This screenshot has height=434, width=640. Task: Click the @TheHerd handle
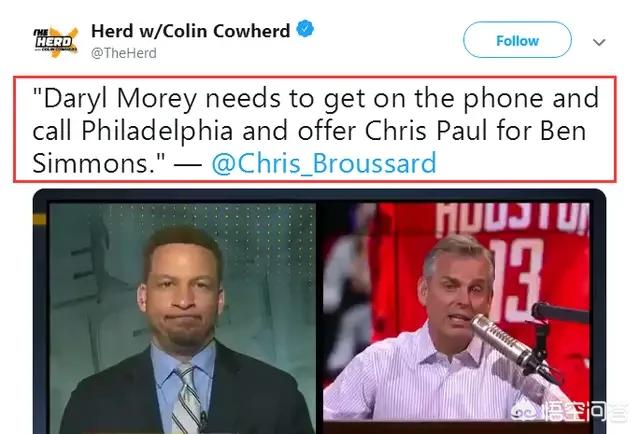[x=124, y=53]
